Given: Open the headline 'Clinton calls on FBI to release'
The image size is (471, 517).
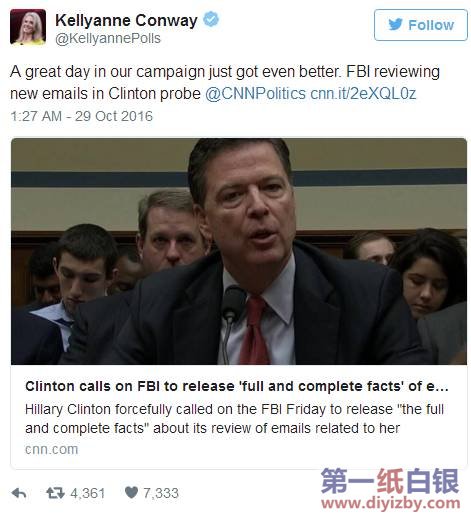Looking at the screenshot, I should (x=236, y=386).
